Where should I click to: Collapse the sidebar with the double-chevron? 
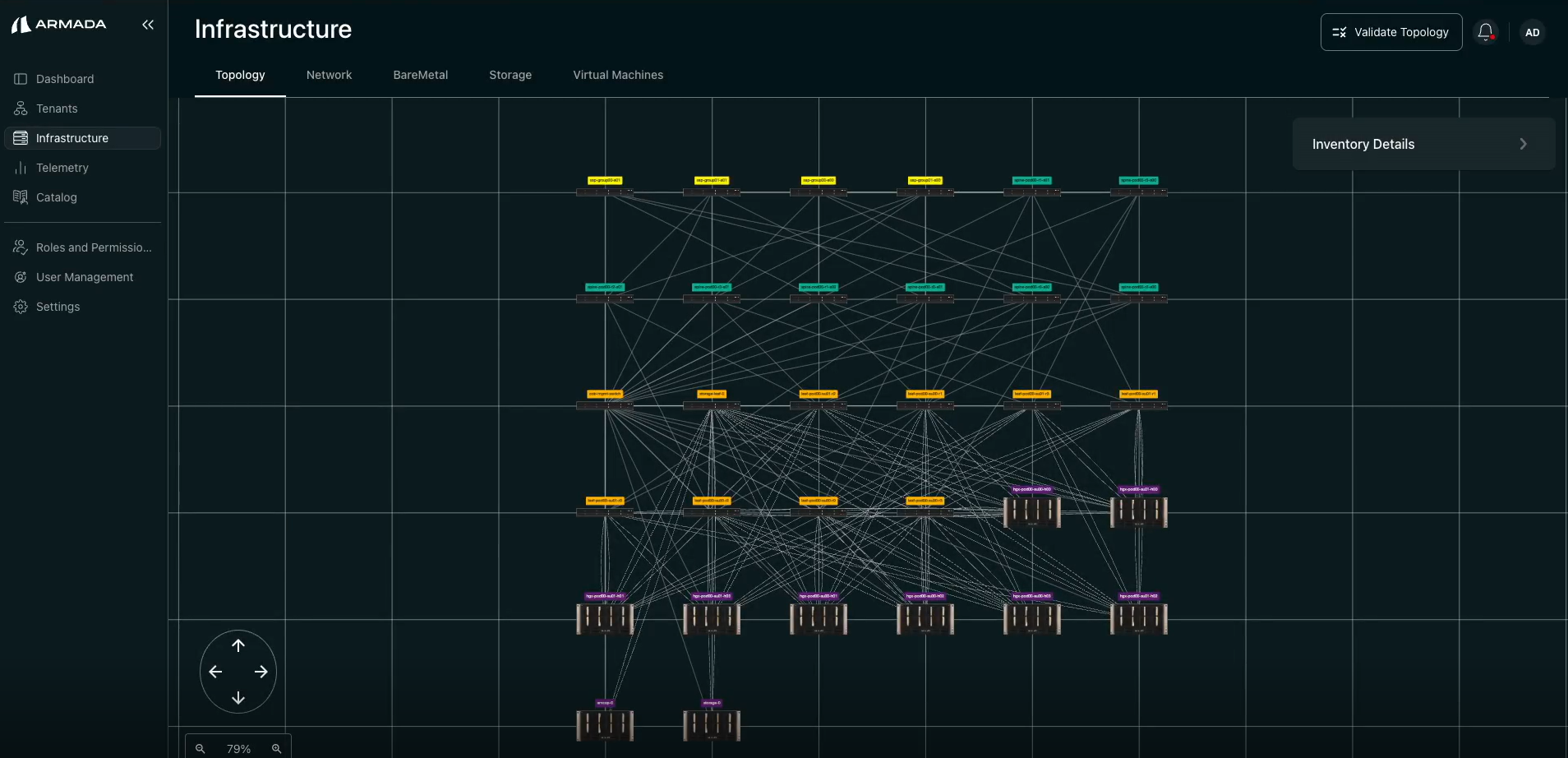(x=149, y=25)
